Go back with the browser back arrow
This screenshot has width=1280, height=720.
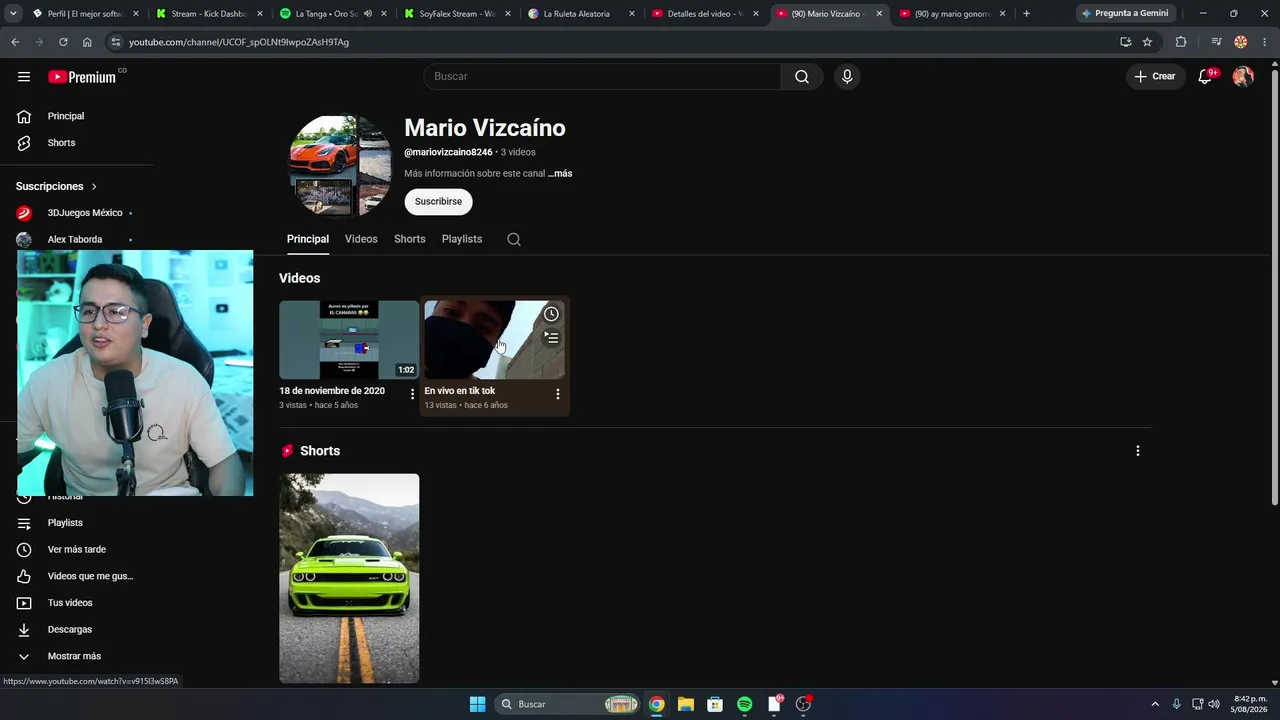(x=15, y=42)
